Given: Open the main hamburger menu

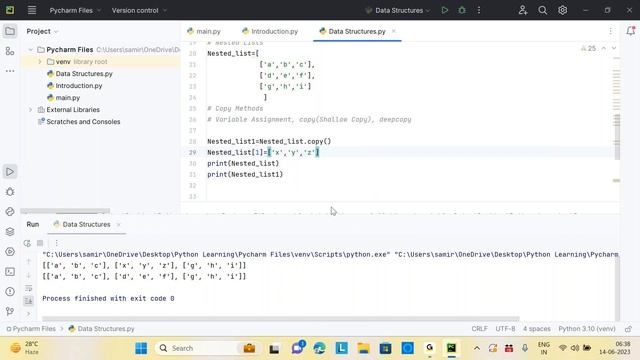Looking at the screenshot, I should pyautogui.click(x=32, y=10).
